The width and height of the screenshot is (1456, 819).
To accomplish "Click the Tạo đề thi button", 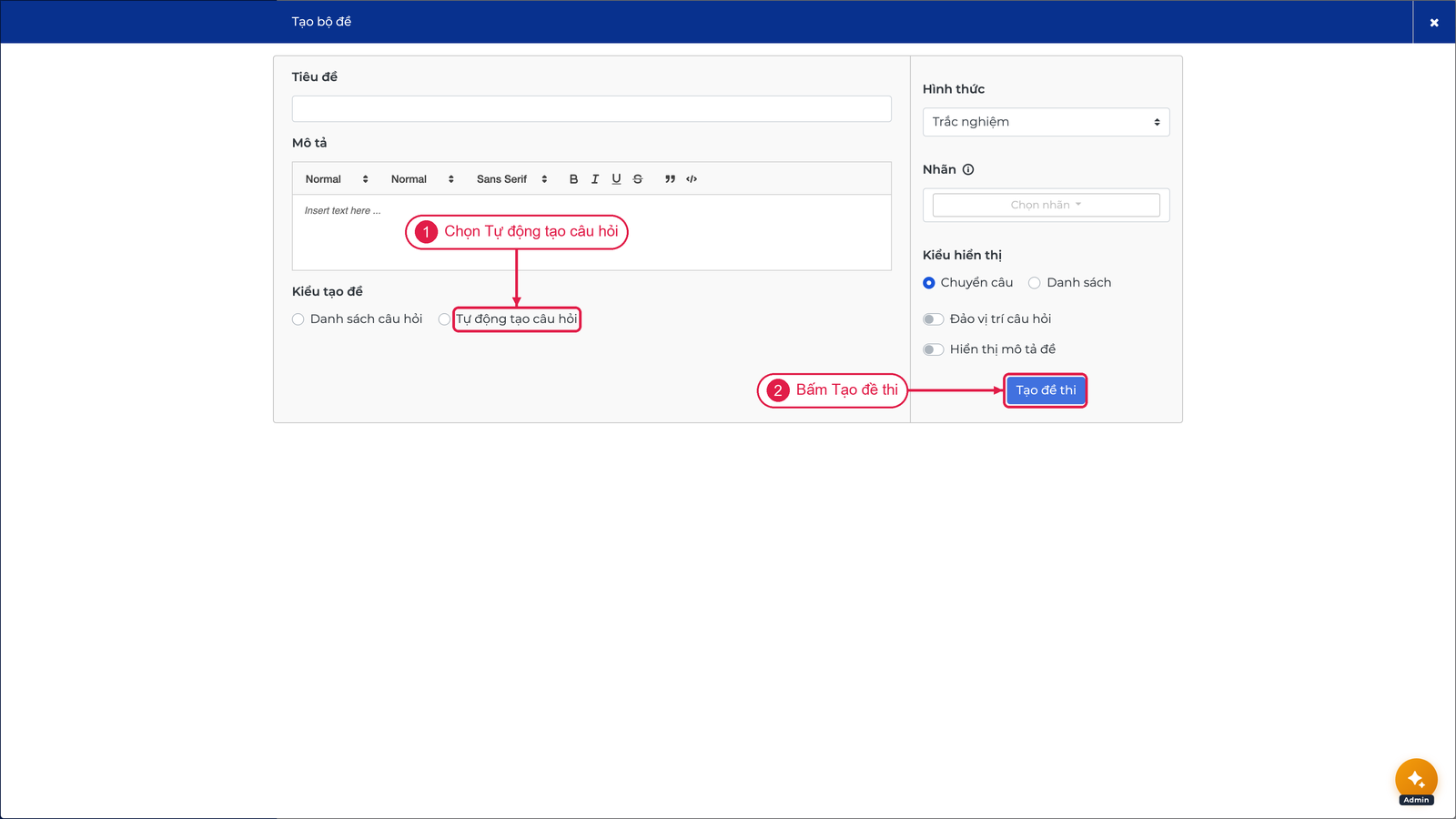I will click(x=1046, y=390).
